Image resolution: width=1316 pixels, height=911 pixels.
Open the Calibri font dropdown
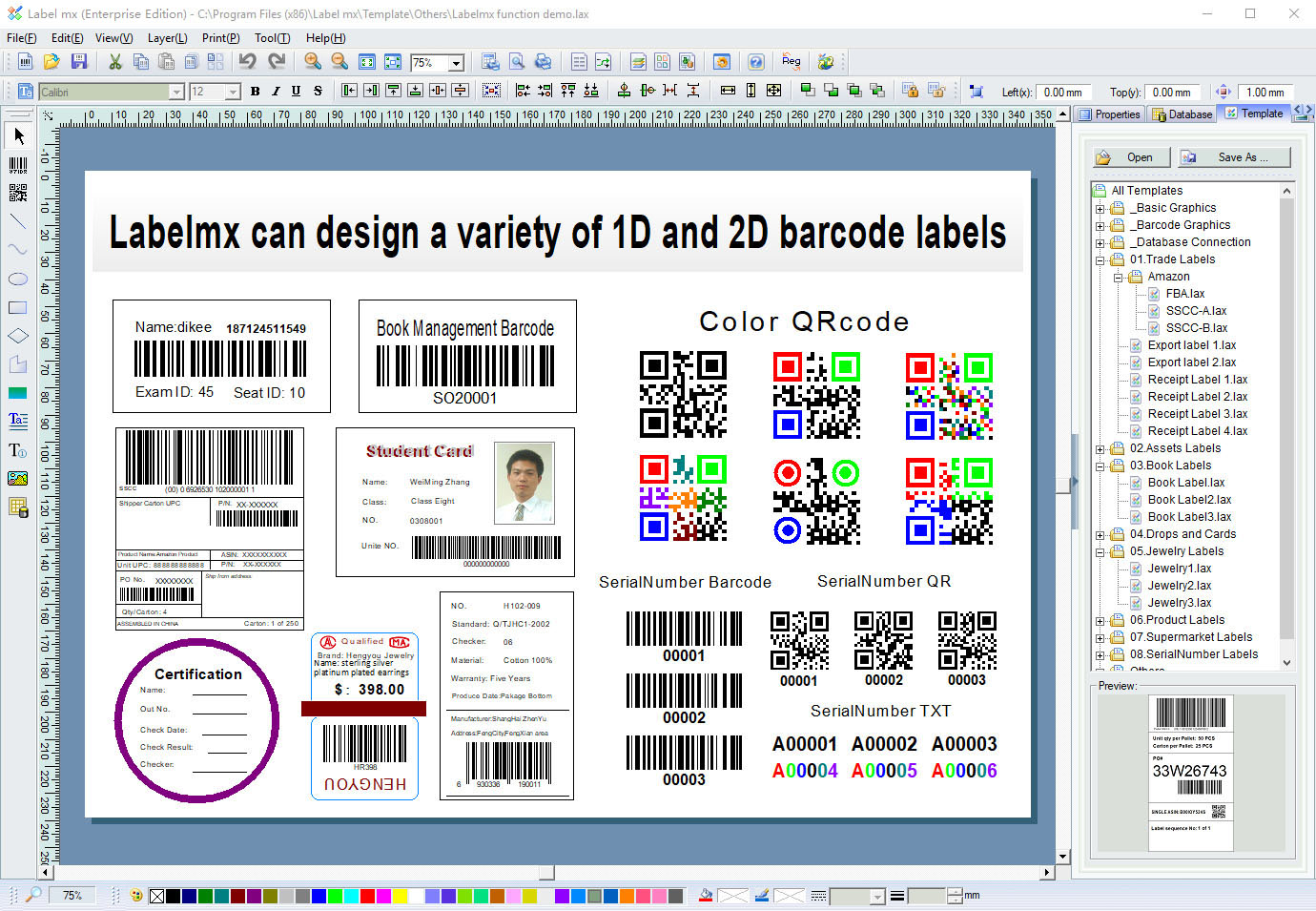coord(176,92)
